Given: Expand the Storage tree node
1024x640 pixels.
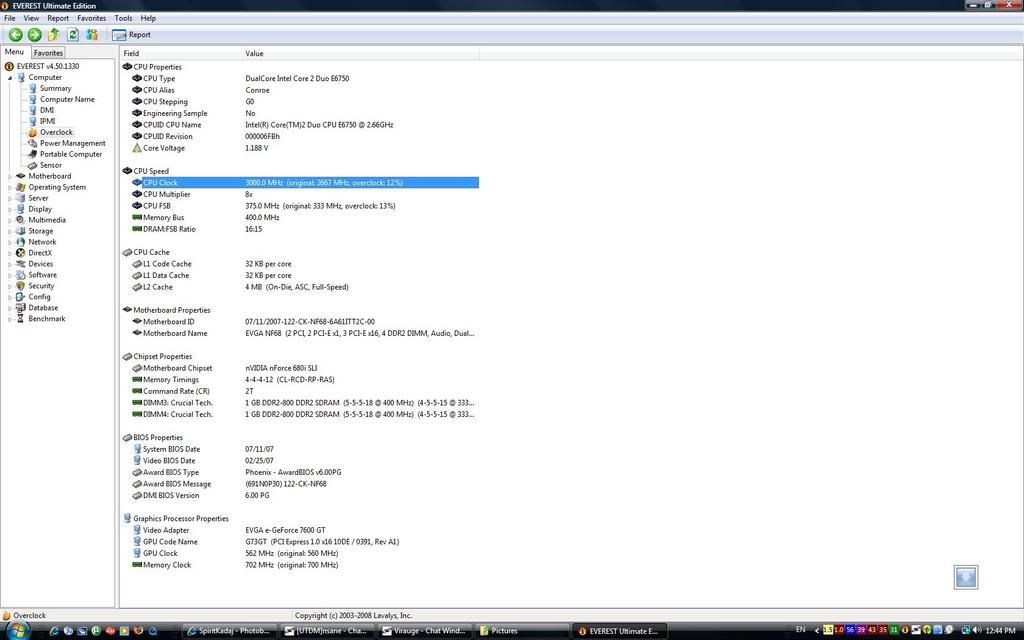Looking at the screenshot, I should tap(10, 231).
